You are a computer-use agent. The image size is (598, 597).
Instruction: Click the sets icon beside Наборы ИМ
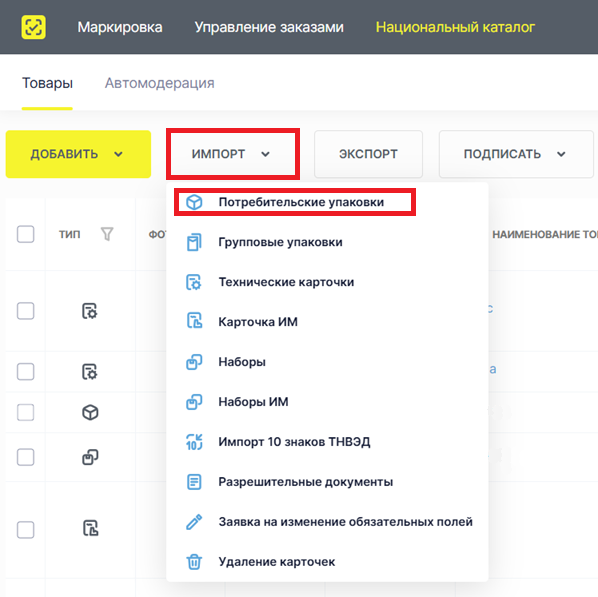(194, 402)
